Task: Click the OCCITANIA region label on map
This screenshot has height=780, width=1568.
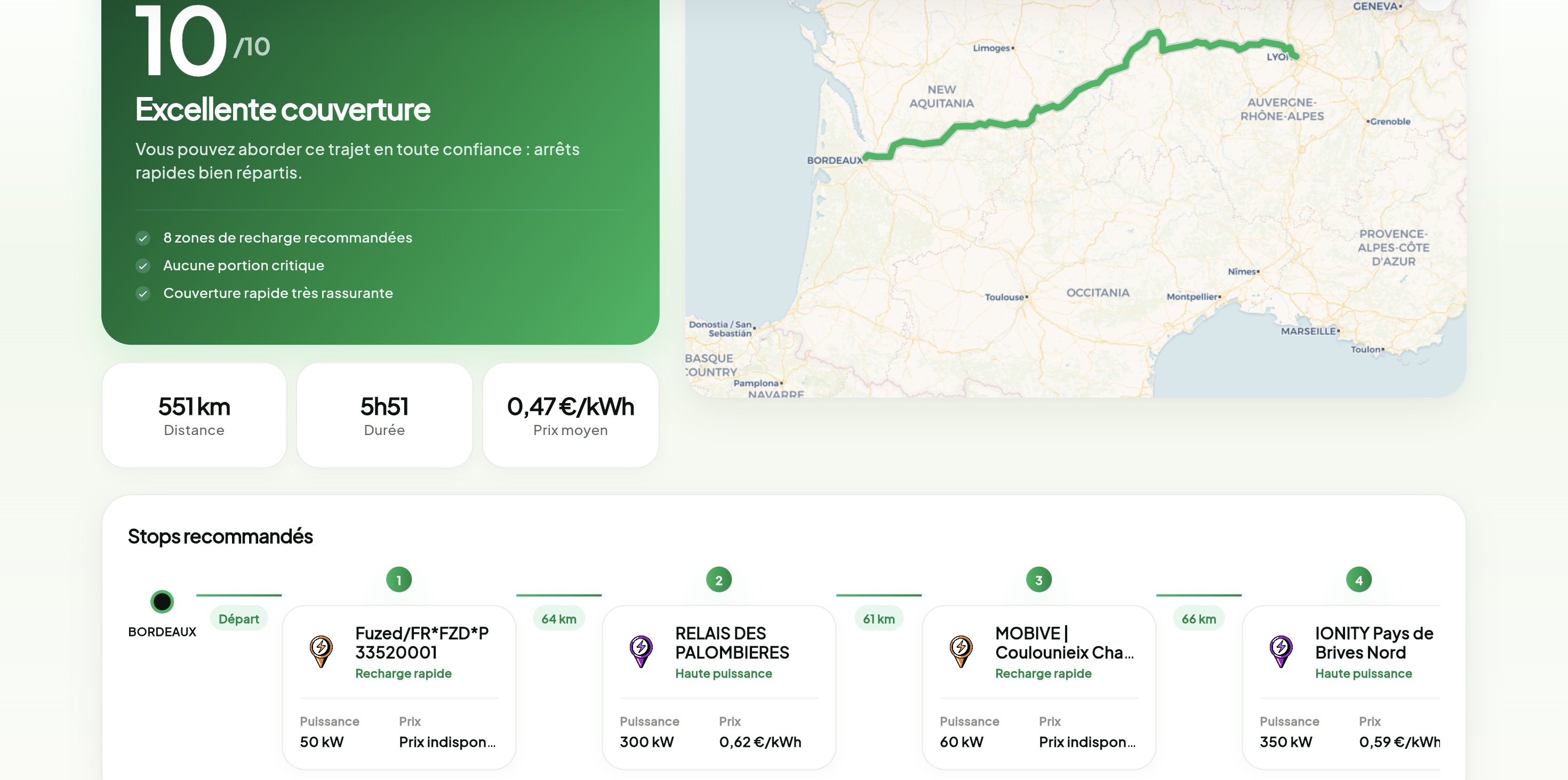Action: pyautogui.click(x=1098, y=293)
